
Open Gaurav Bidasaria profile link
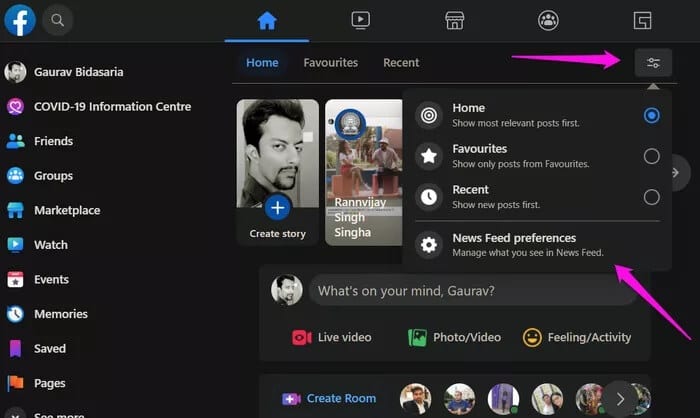tap(79, 72)
